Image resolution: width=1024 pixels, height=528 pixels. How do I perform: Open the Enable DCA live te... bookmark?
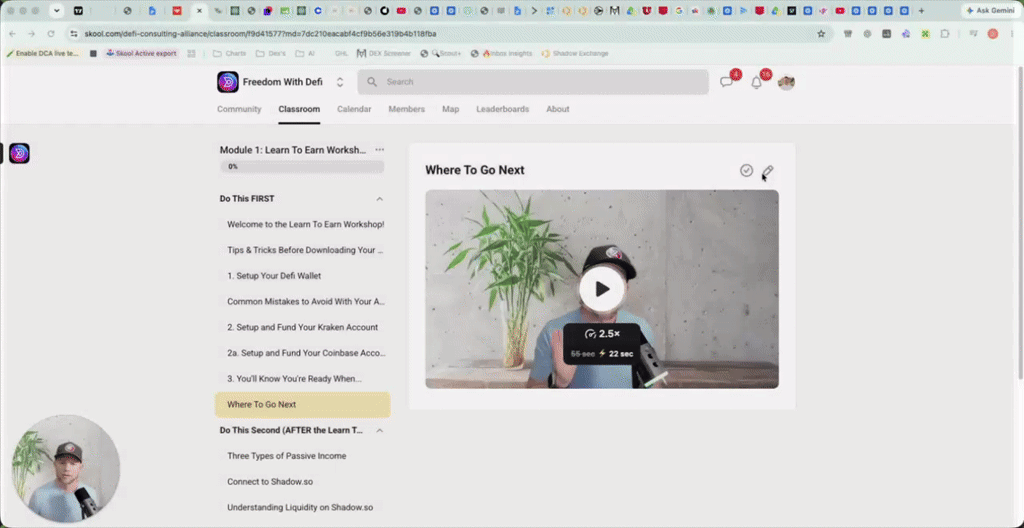43,54
